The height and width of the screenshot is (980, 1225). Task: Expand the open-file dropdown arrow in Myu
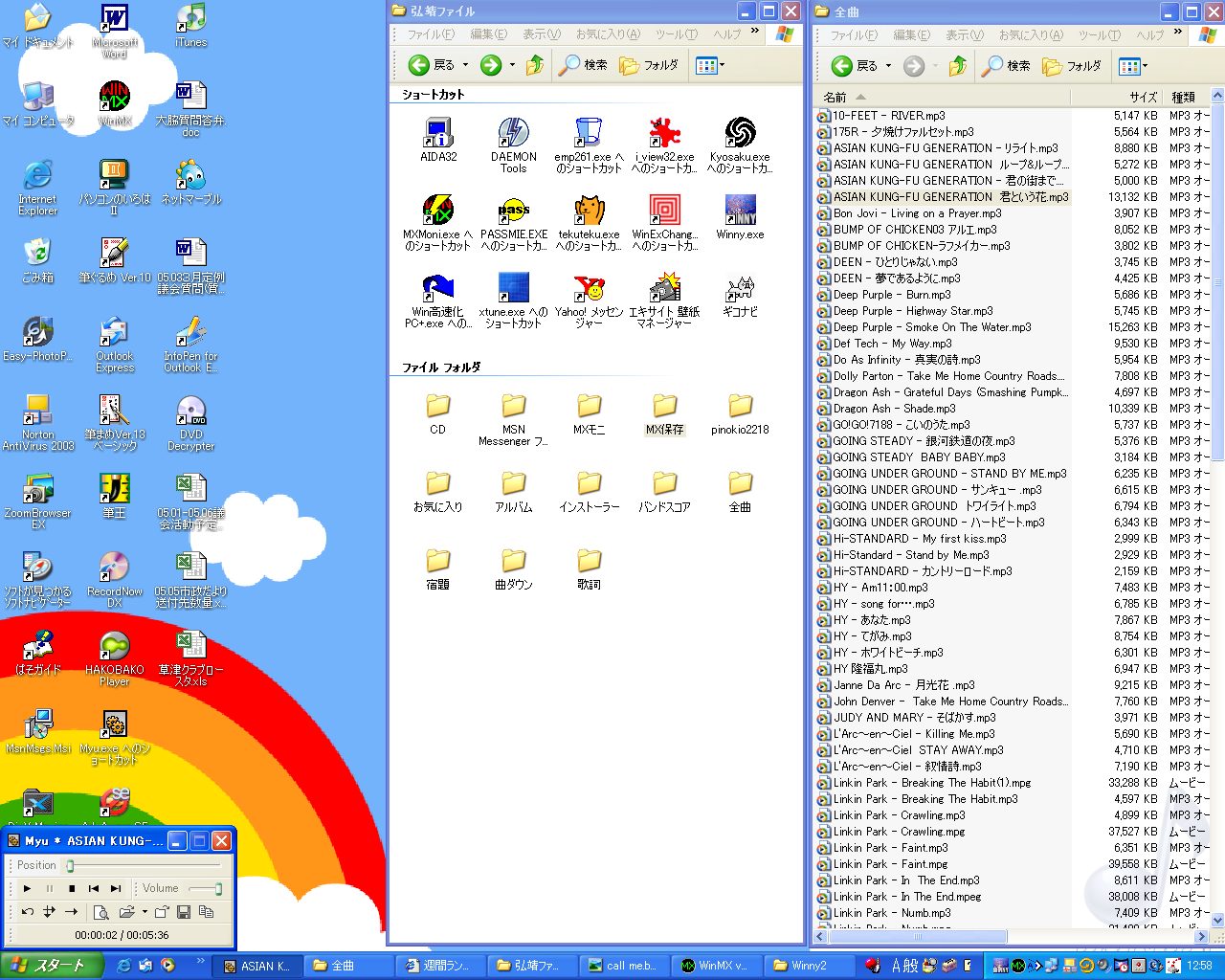pos(145,912)
